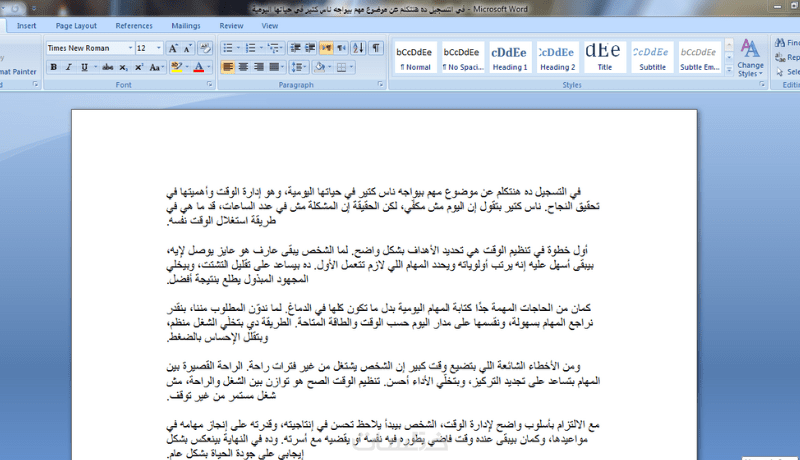This screenshot has width=800, height=460.
Task: Toggle Show/Hide paragraph marks
Action: pyautogui.click(x=376, y=48)
